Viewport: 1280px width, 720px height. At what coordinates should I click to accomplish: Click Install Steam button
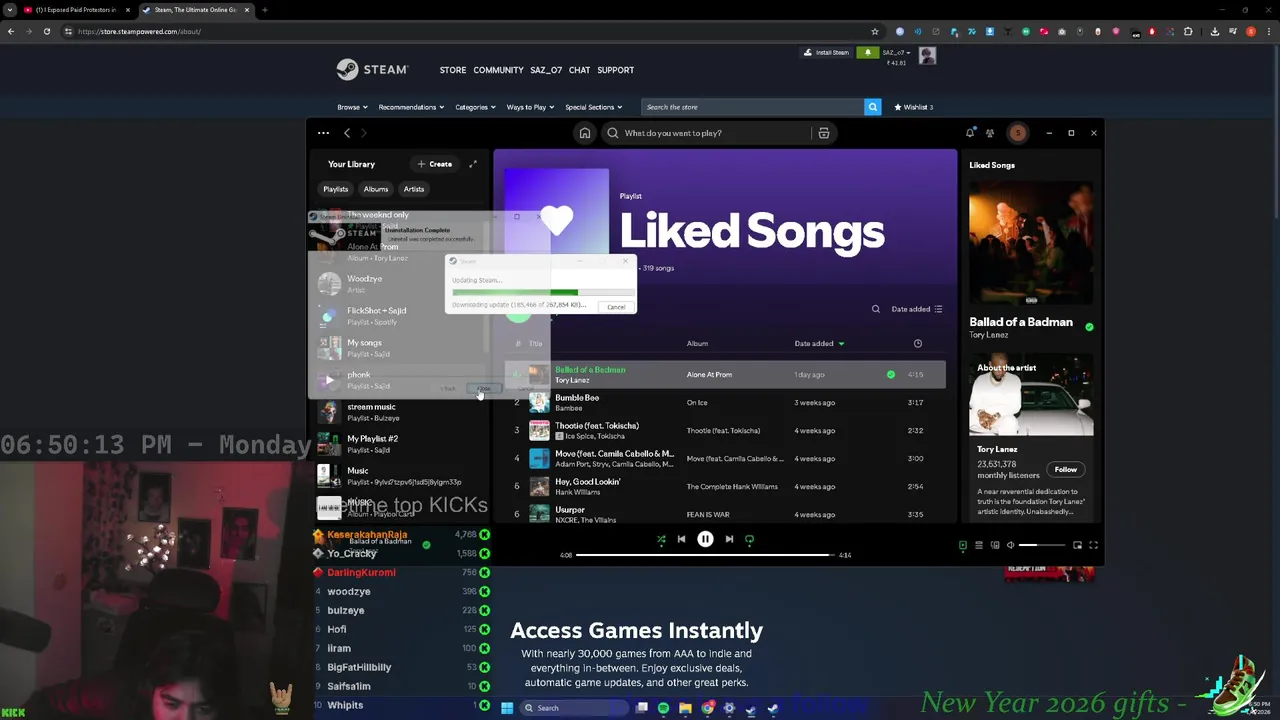(826, 53)
